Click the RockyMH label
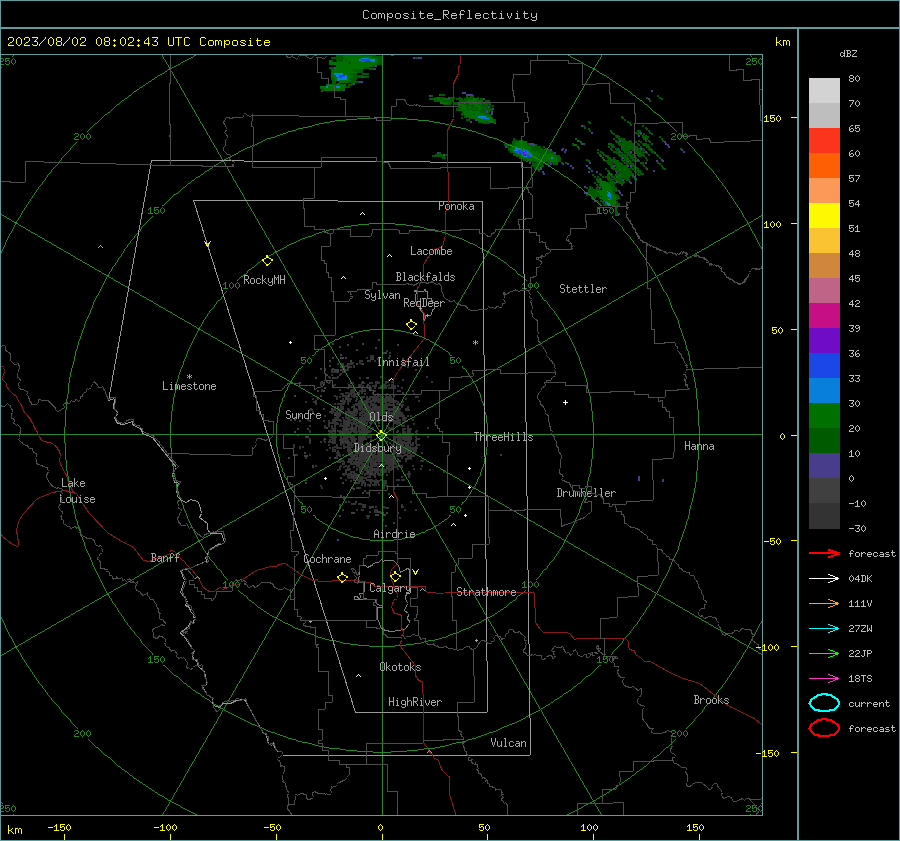900x841 pixels. point(264,280)
